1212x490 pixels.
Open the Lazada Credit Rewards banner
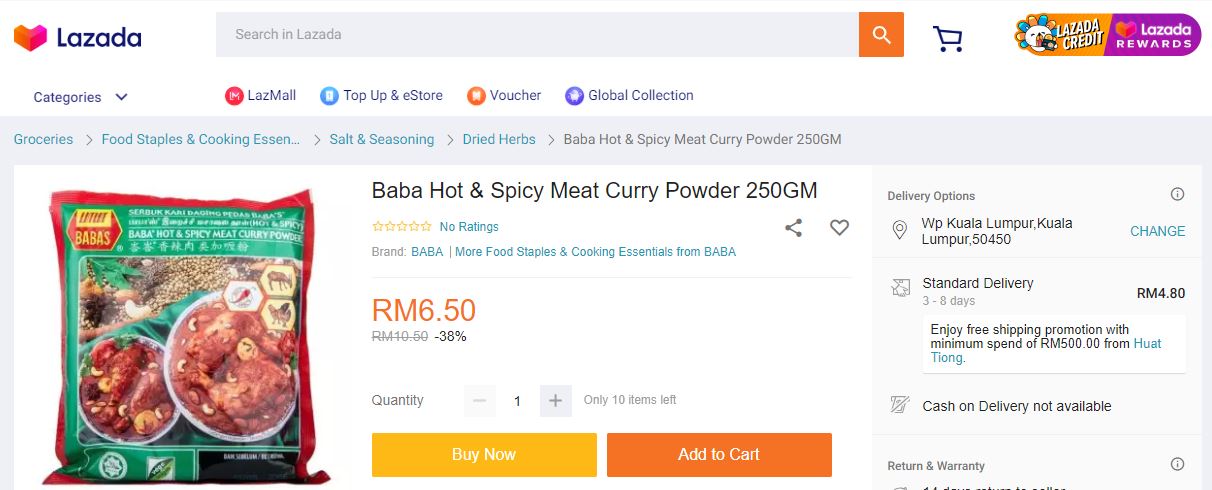(1107, 35)
